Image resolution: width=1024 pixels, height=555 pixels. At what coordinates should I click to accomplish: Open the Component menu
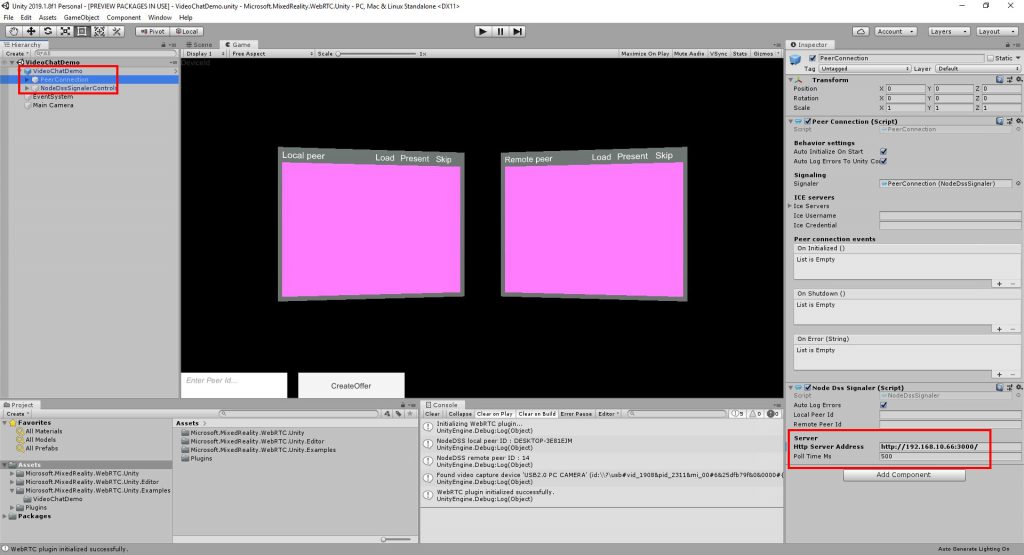tap(123, 18)
